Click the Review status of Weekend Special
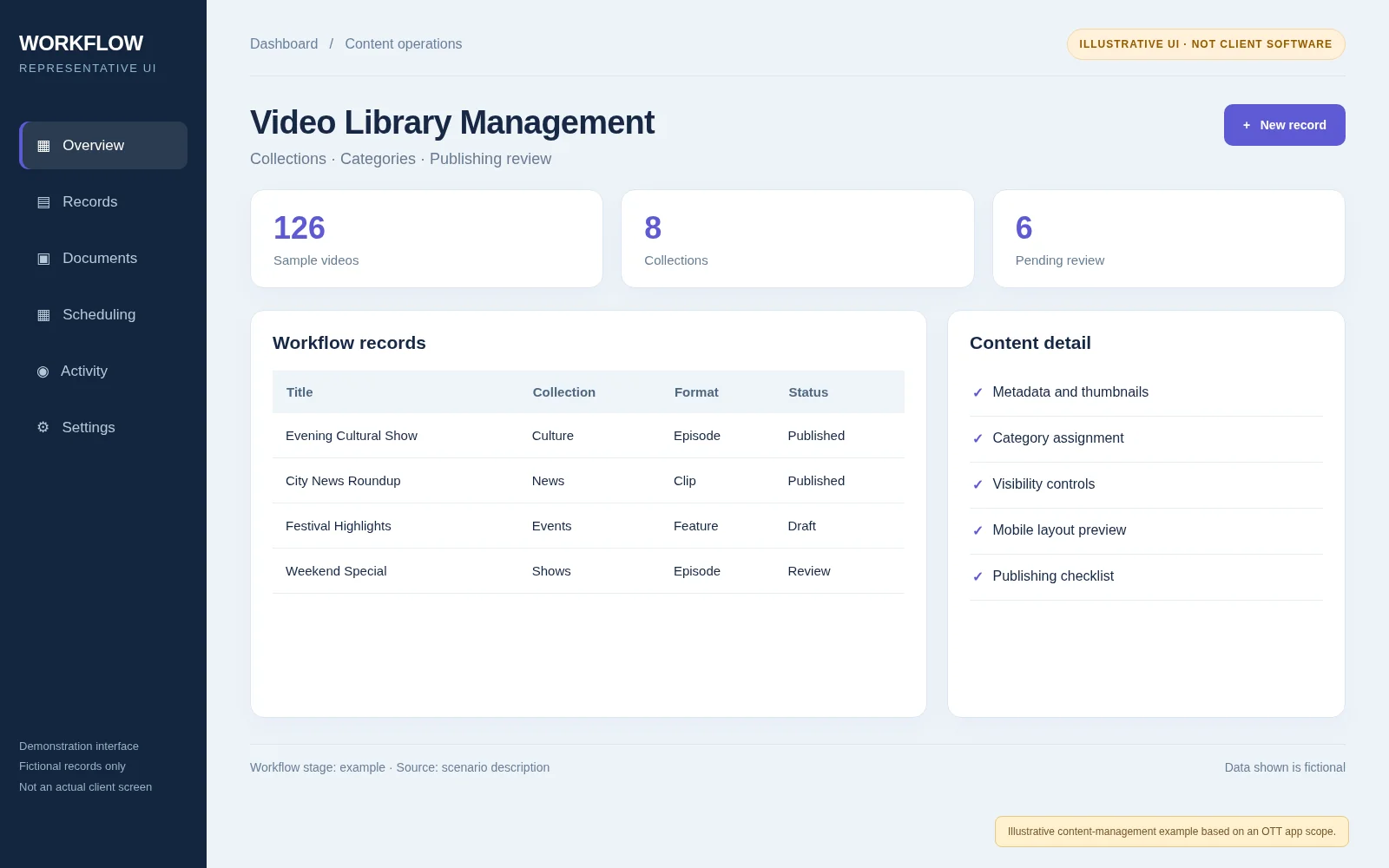 (809, 571)
